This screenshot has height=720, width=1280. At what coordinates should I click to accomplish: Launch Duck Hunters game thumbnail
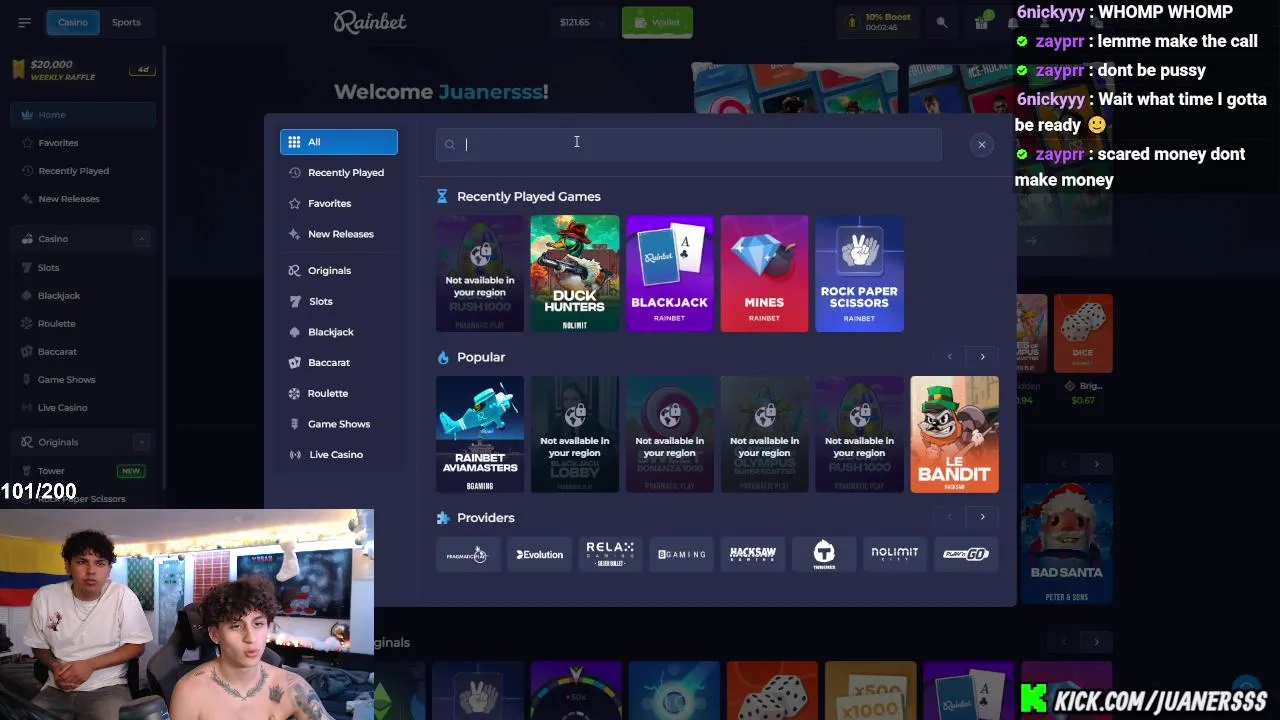coord(575,273)
